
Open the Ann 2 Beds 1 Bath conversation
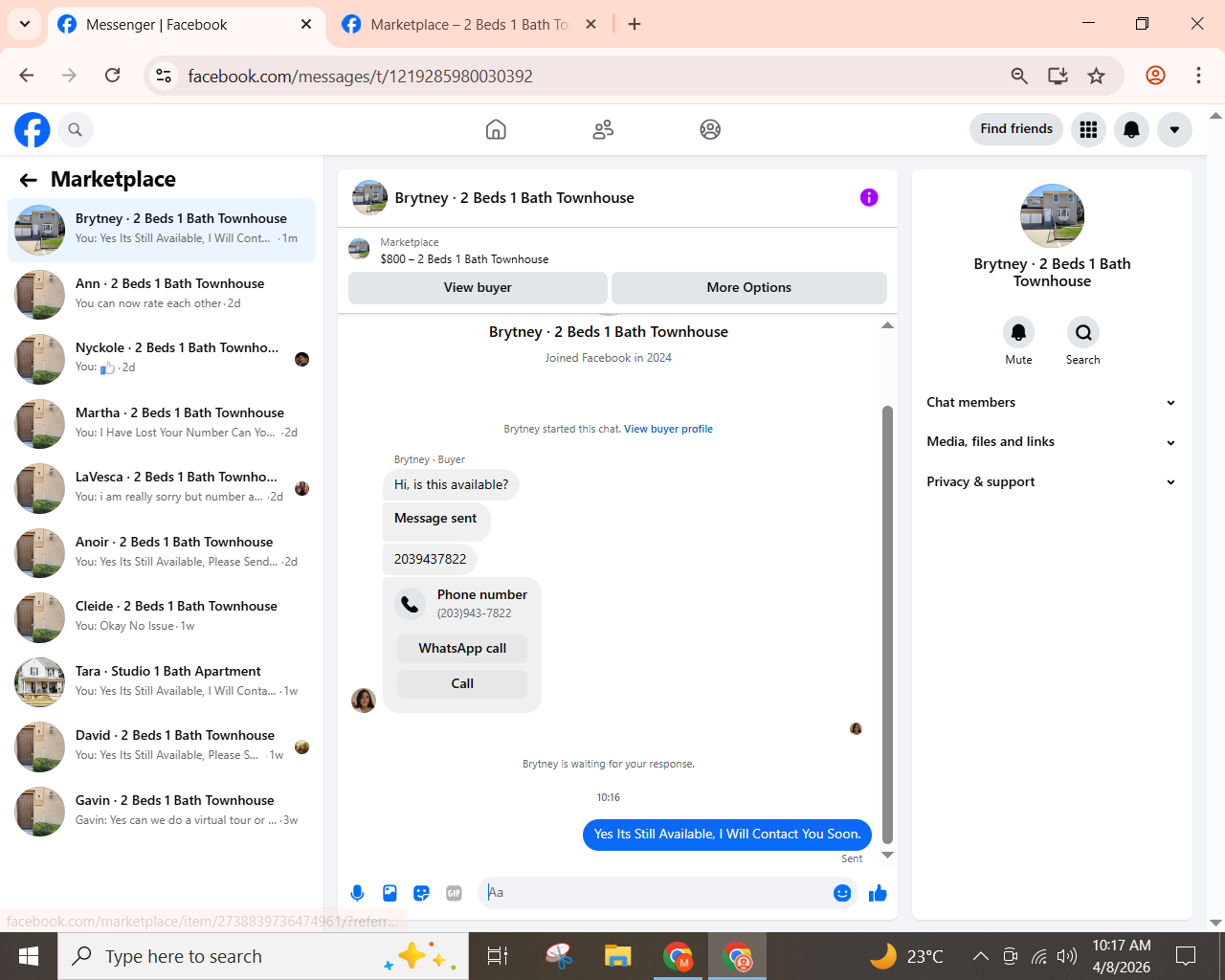point(162,294)
